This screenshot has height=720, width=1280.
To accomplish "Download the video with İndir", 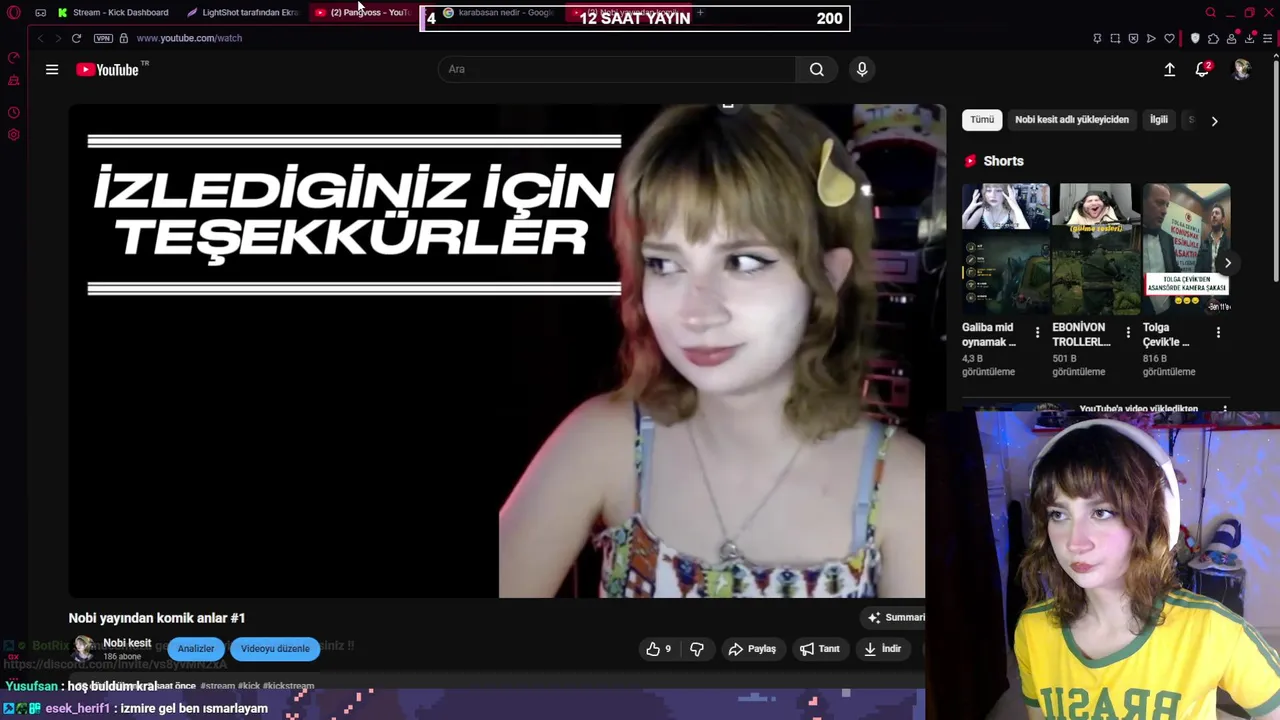I will [883, 649].
